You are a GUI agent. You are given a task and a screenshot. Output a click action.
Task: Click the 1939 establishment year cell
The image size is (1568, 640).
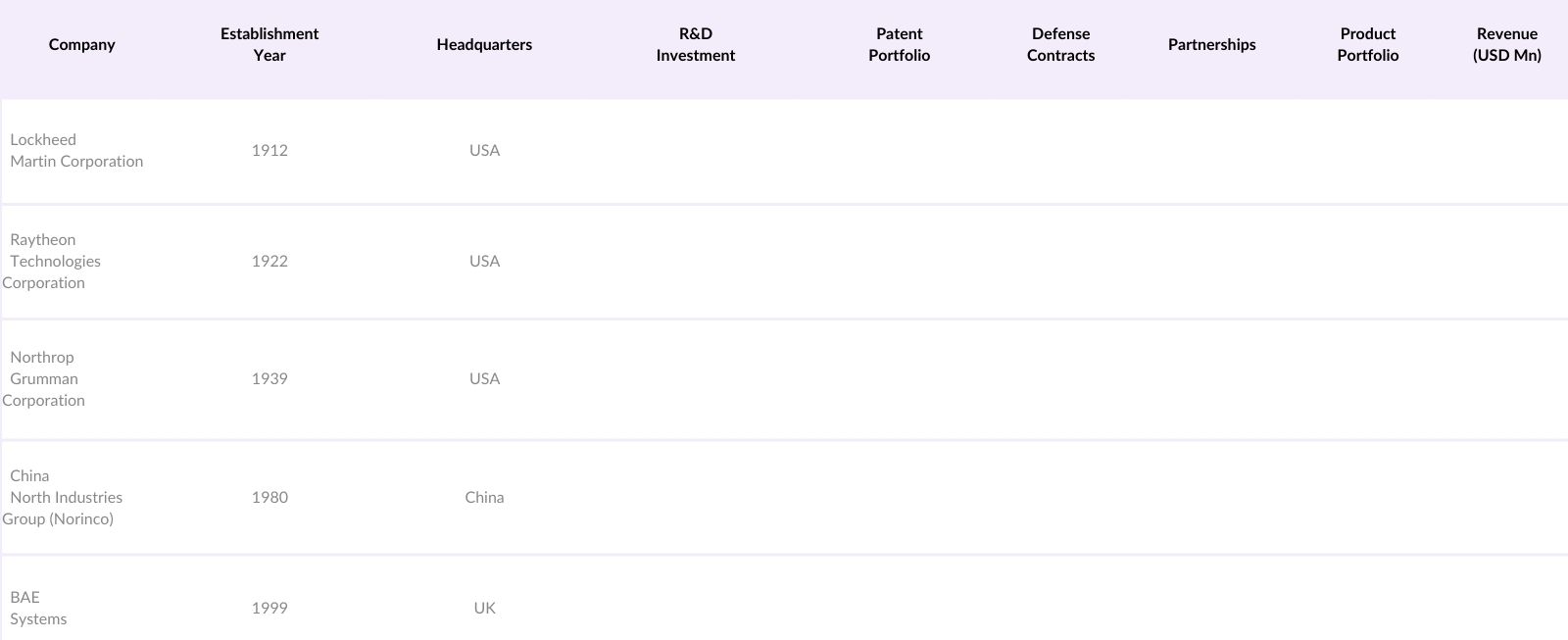point(269,379)
